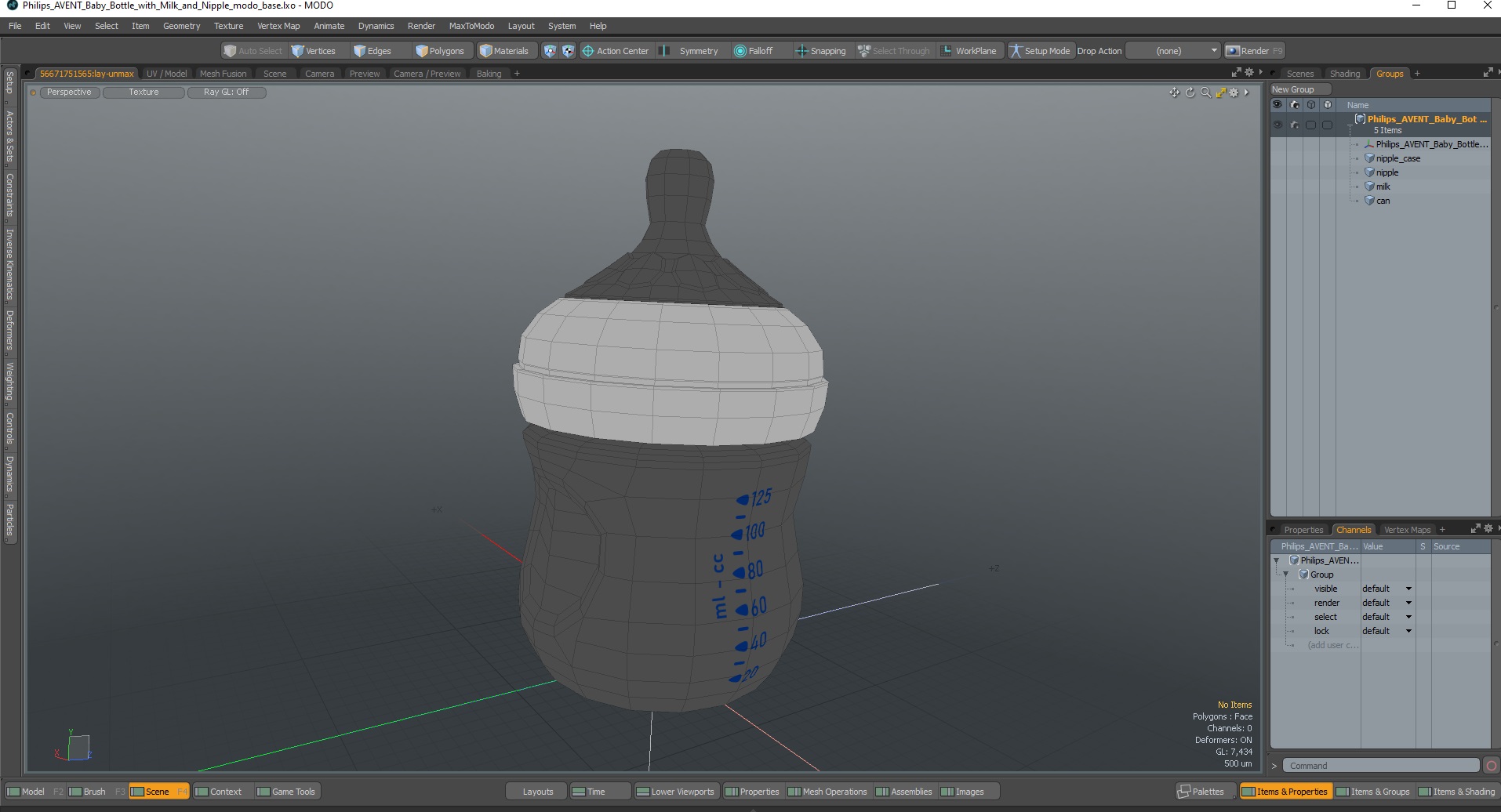This screenshot has width=1501, height=812.
Task: Toggle the lock checkbox for Philips group
Action: pyautogui.click(x=1327, y=125)
